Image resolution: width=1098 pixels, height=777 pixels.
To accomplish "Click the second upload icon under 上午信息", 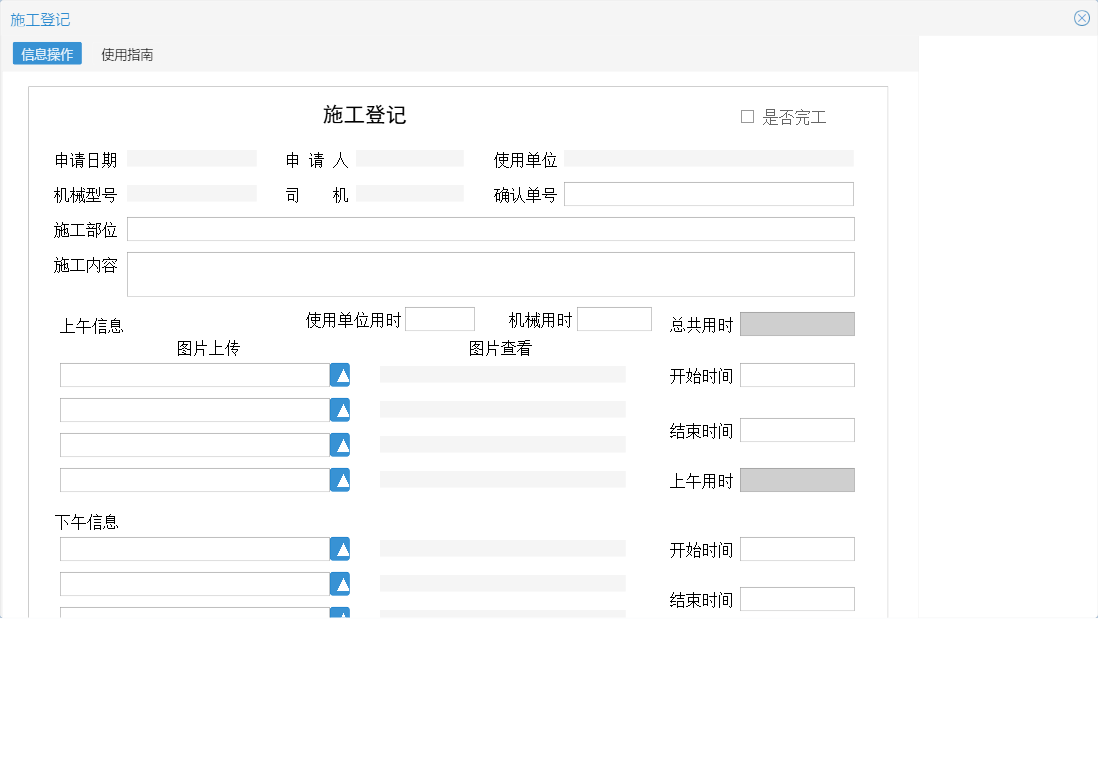I will pyautogui.click(x=340, y=409).
